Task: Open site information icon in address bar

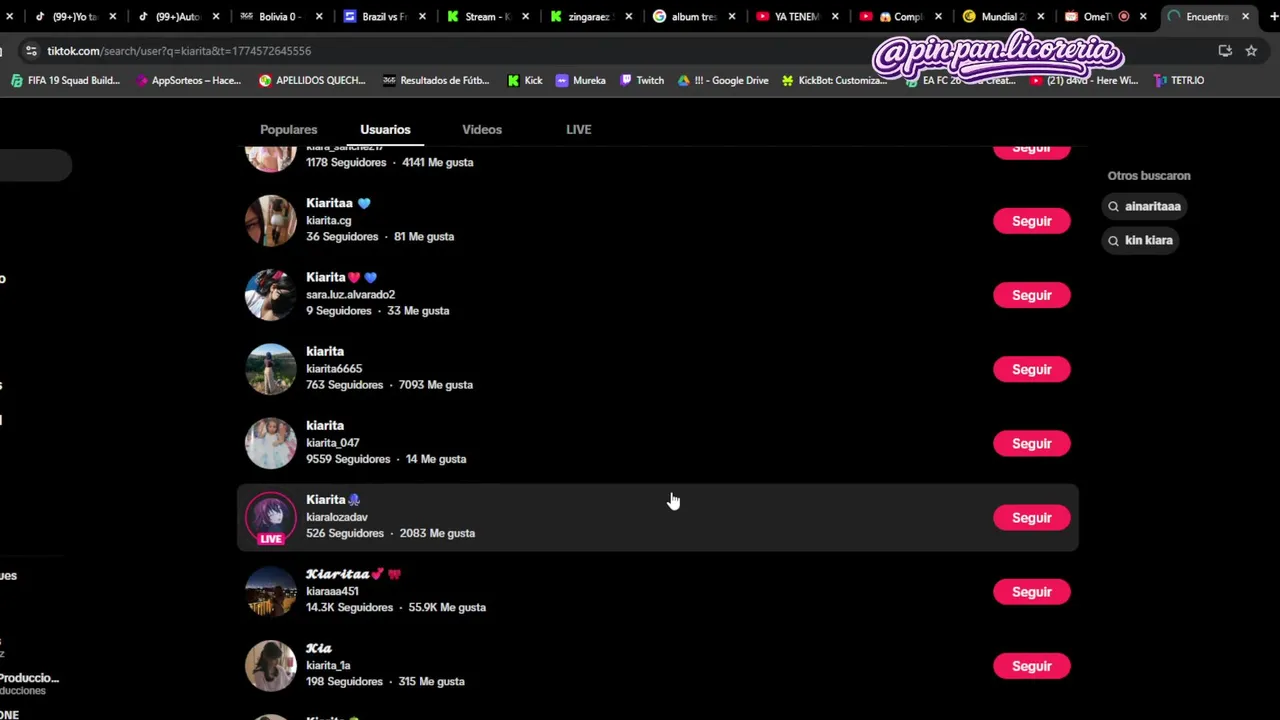Action: pos(31,51)
